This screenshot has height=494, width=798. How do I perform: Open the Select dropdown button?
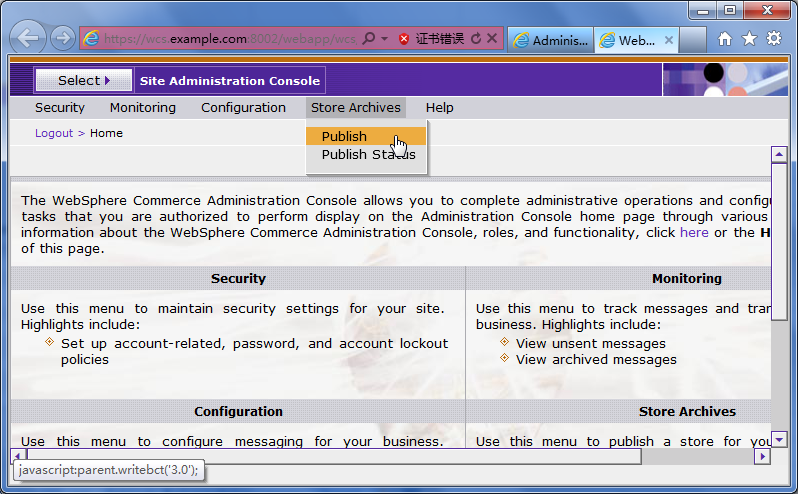point(84,80)
